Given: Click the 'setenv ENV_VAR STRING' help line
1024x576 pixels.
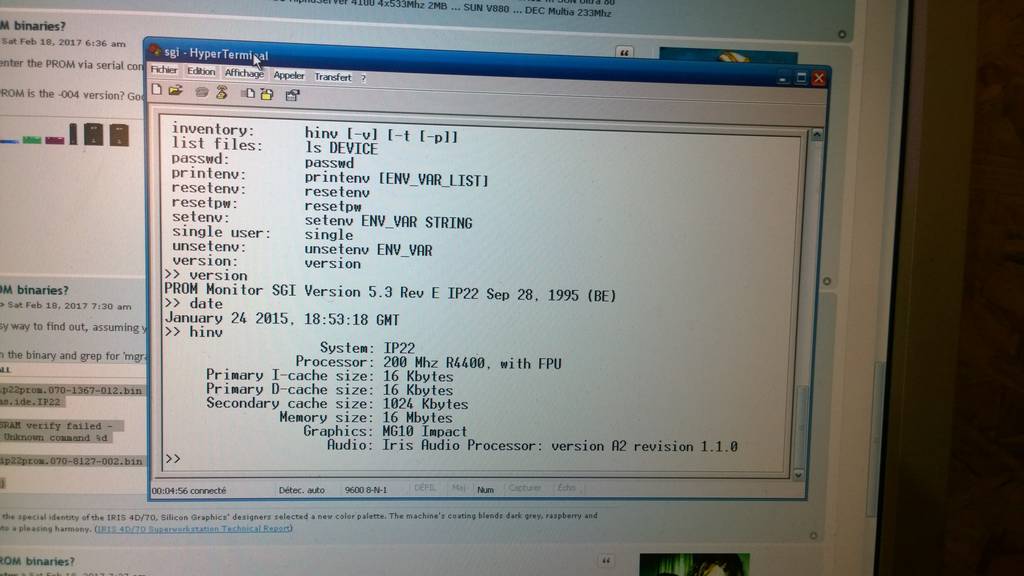Looking at the screenshot, I should click(x=322, y=219).
